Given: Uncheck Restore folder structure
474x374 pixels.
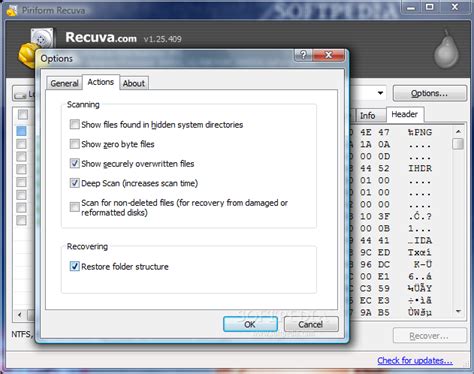Looking at the screenshot, I should (x=75, y=266).
